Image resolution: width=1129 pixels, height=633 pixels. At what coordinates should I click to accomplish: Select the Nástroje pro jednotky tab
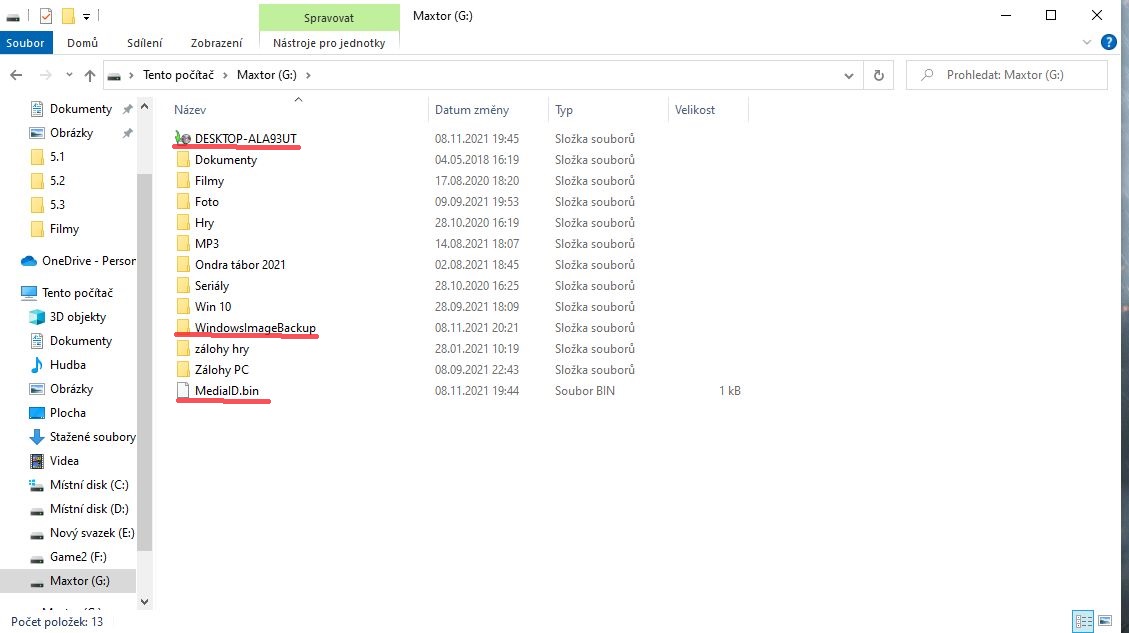point(329,42)
